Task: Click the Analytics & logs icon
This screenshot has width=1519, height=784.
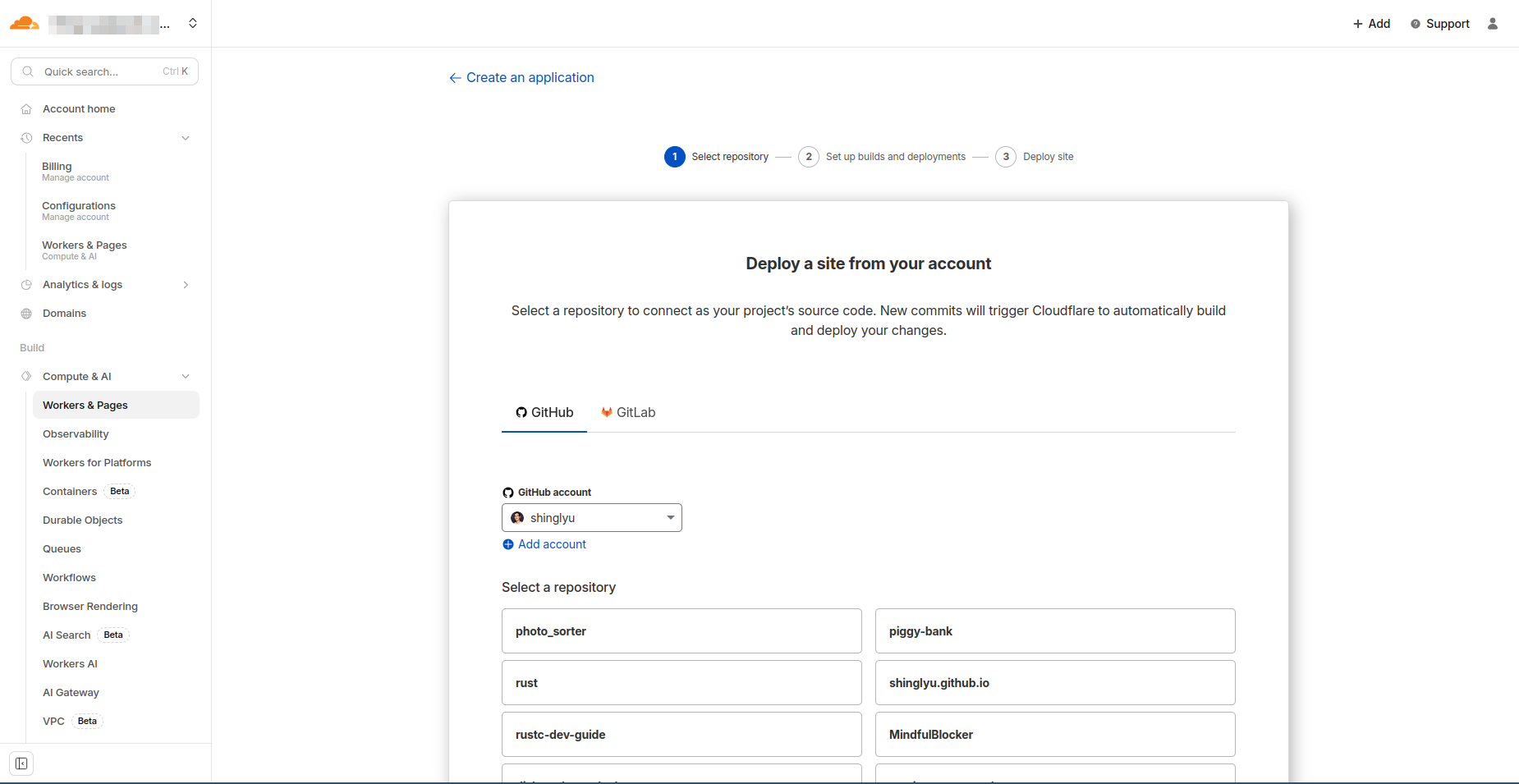Action: coord(25,284)
